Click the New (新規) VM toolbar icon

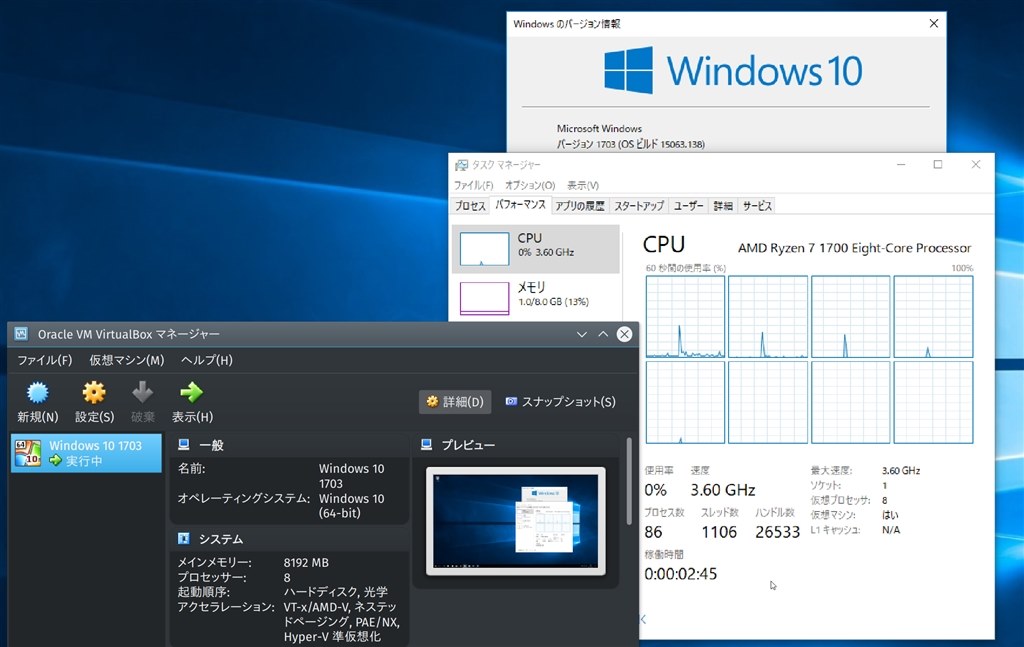(x=37, y=393)
